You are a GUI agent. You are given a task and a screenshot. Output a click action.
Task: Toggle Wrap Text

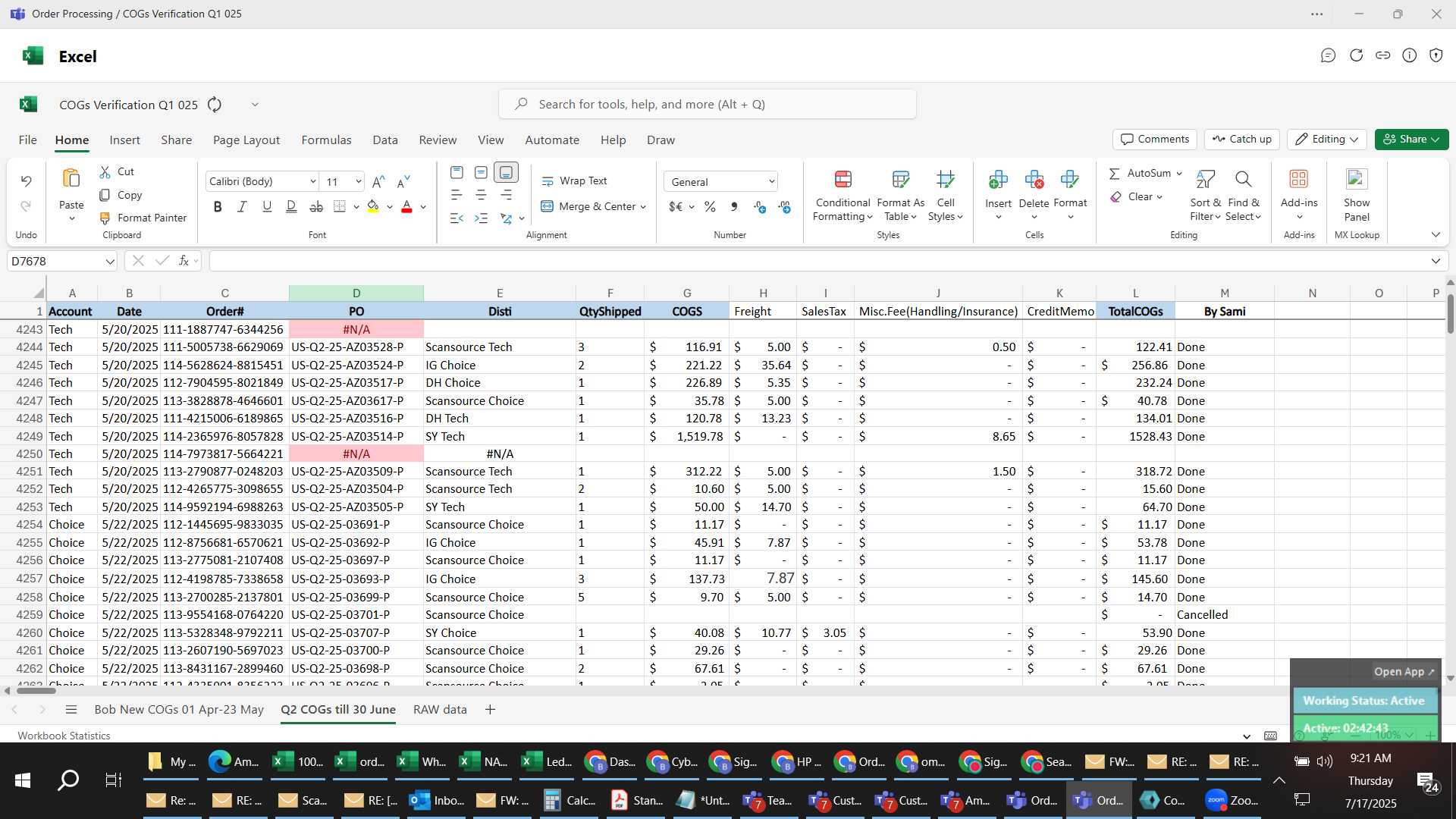pyautogui.click(x=574, y=180)
